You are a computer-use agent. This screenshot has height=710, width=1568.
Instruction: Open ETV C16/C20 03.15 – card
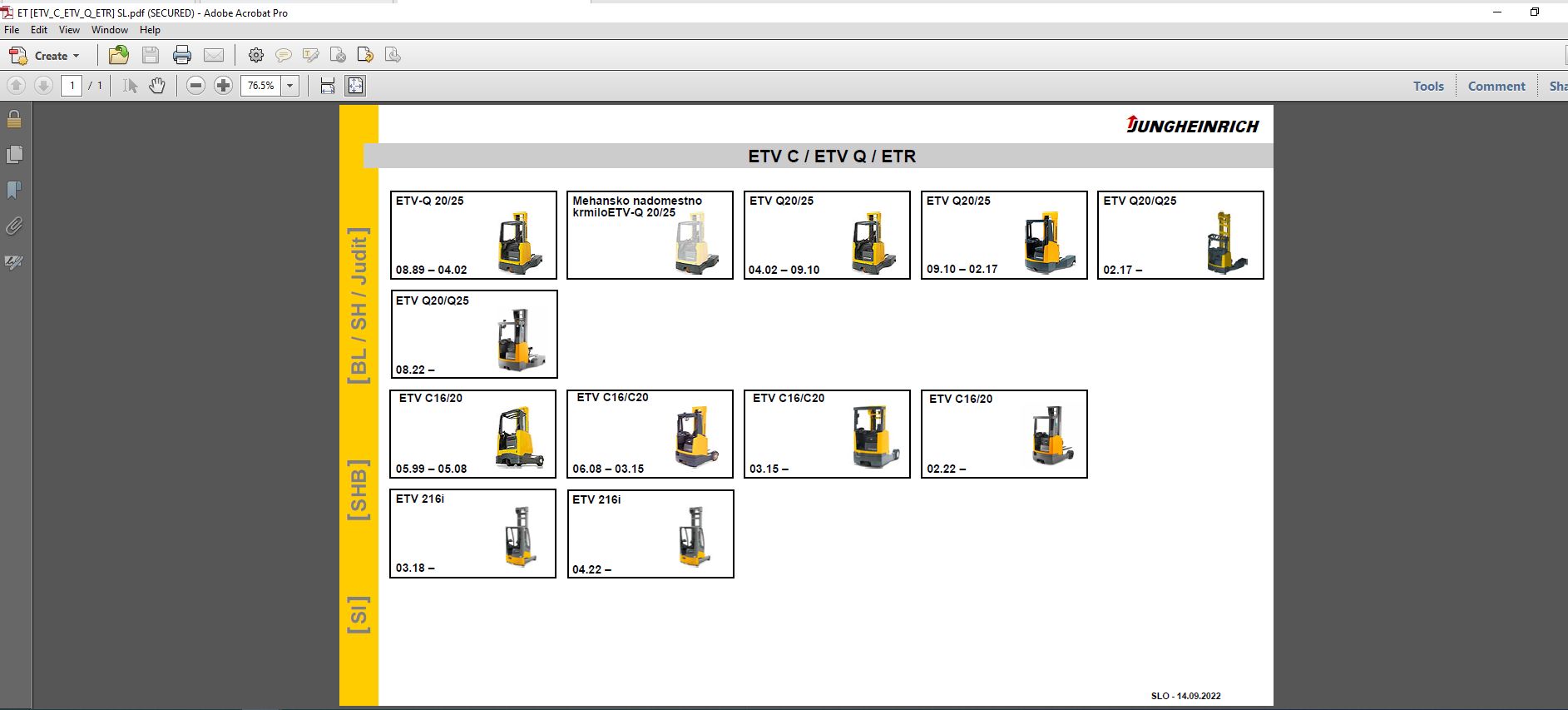pos(827,434)
